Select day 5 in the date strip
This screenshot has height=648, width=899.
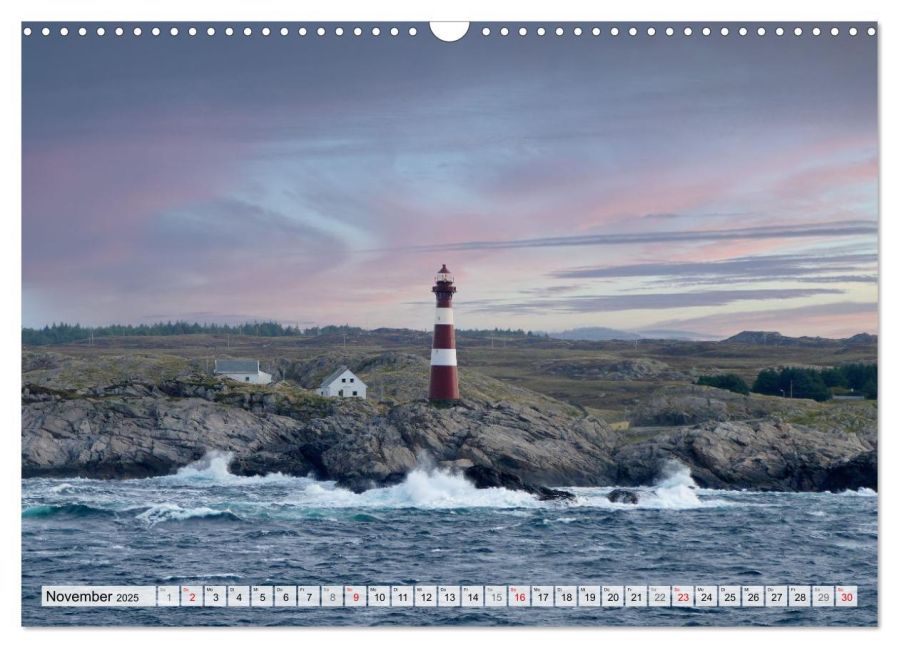point(262,597)
